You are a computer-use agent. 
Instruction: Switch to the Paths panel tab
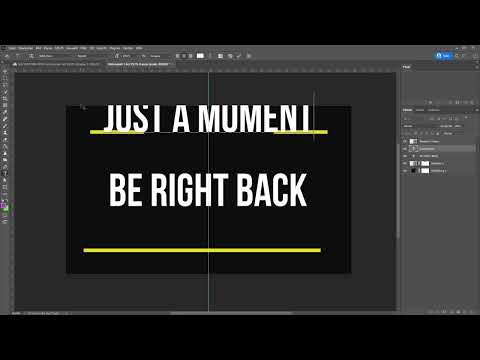coord(434,110)
